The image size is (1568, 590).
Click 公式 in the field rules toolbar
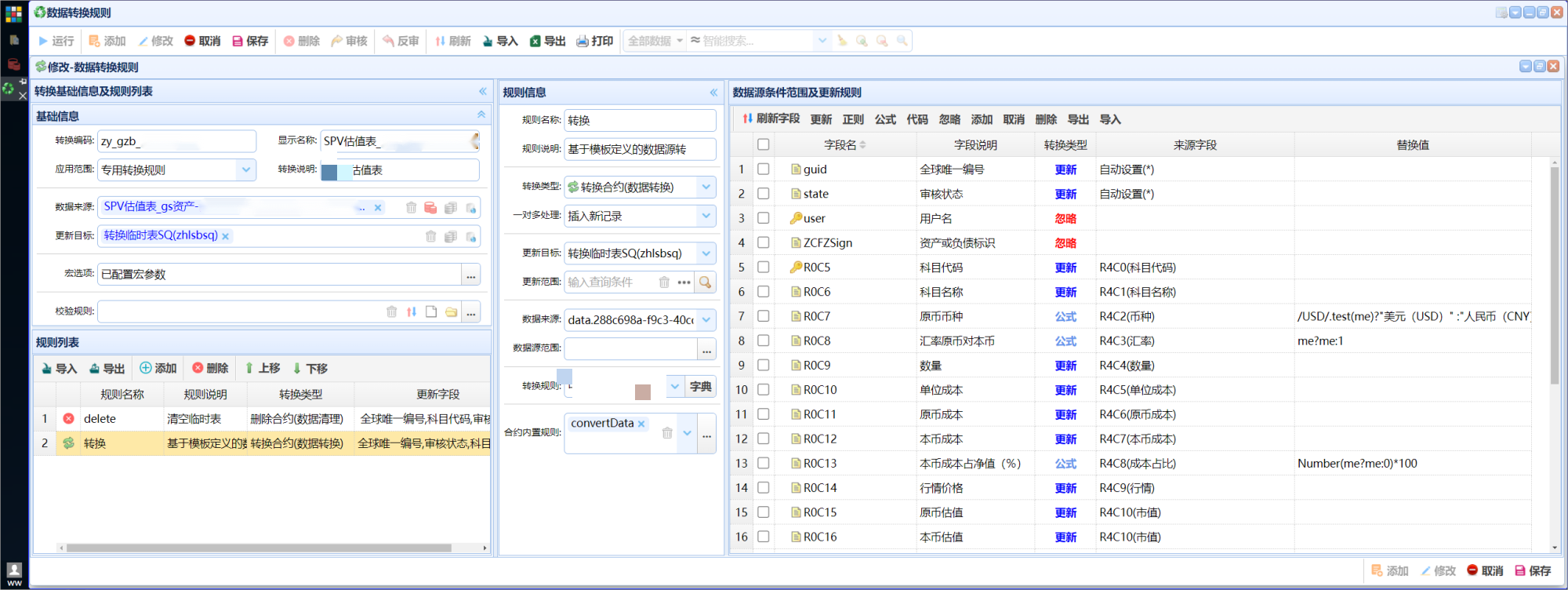(885, 119)
